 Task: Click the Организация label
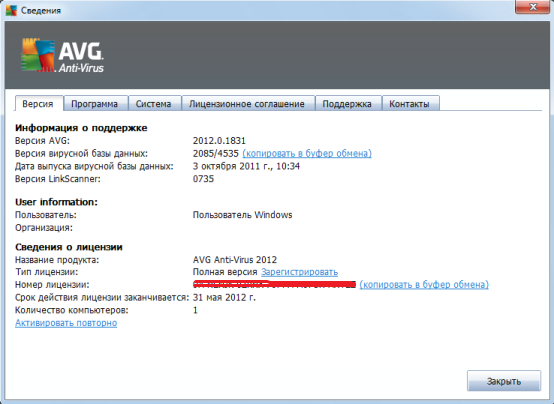[44, 228]
